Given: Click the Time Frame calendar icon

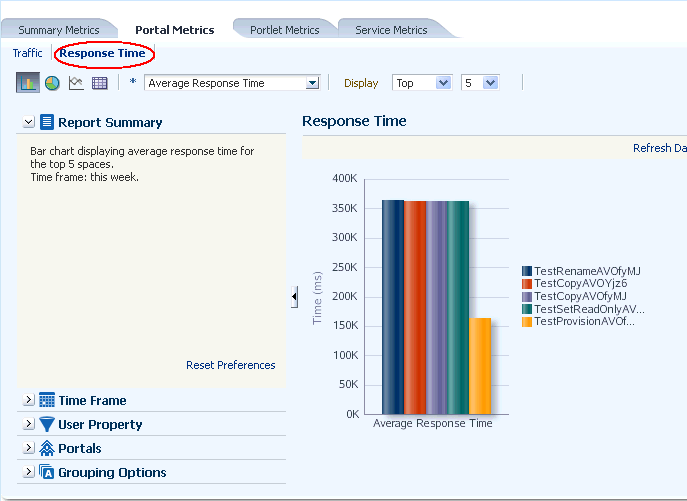Looking at the screenshot, I should [47, 400].
